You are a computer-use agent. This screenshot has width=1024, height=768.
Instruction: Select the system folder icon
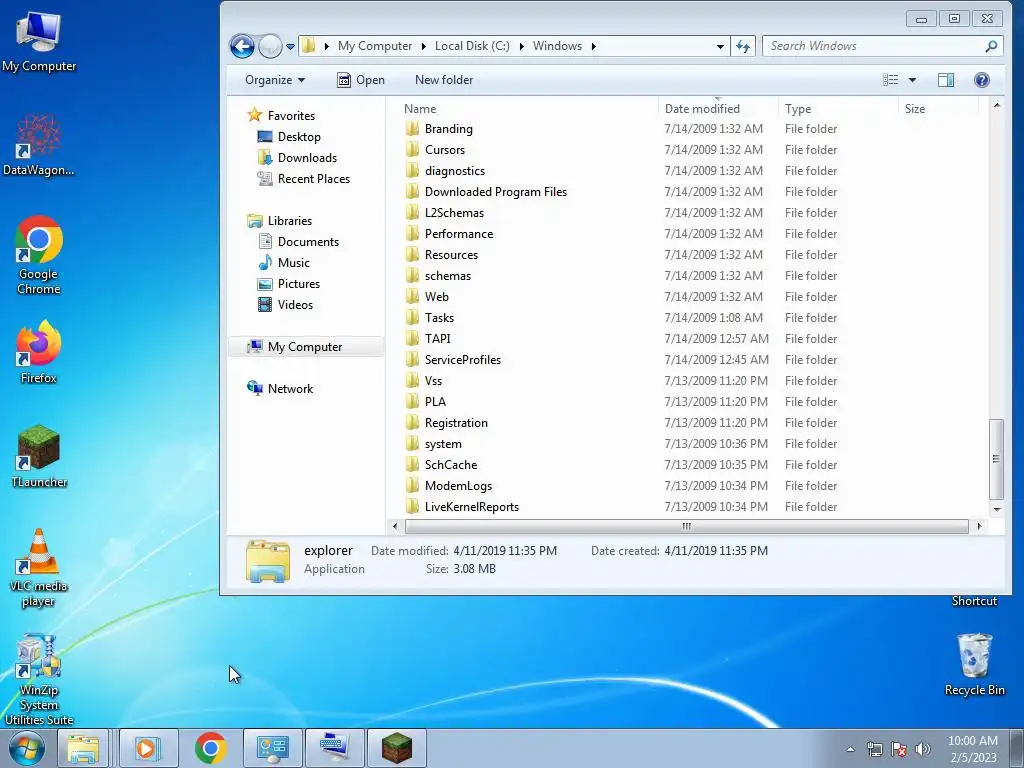click(412, 443)
